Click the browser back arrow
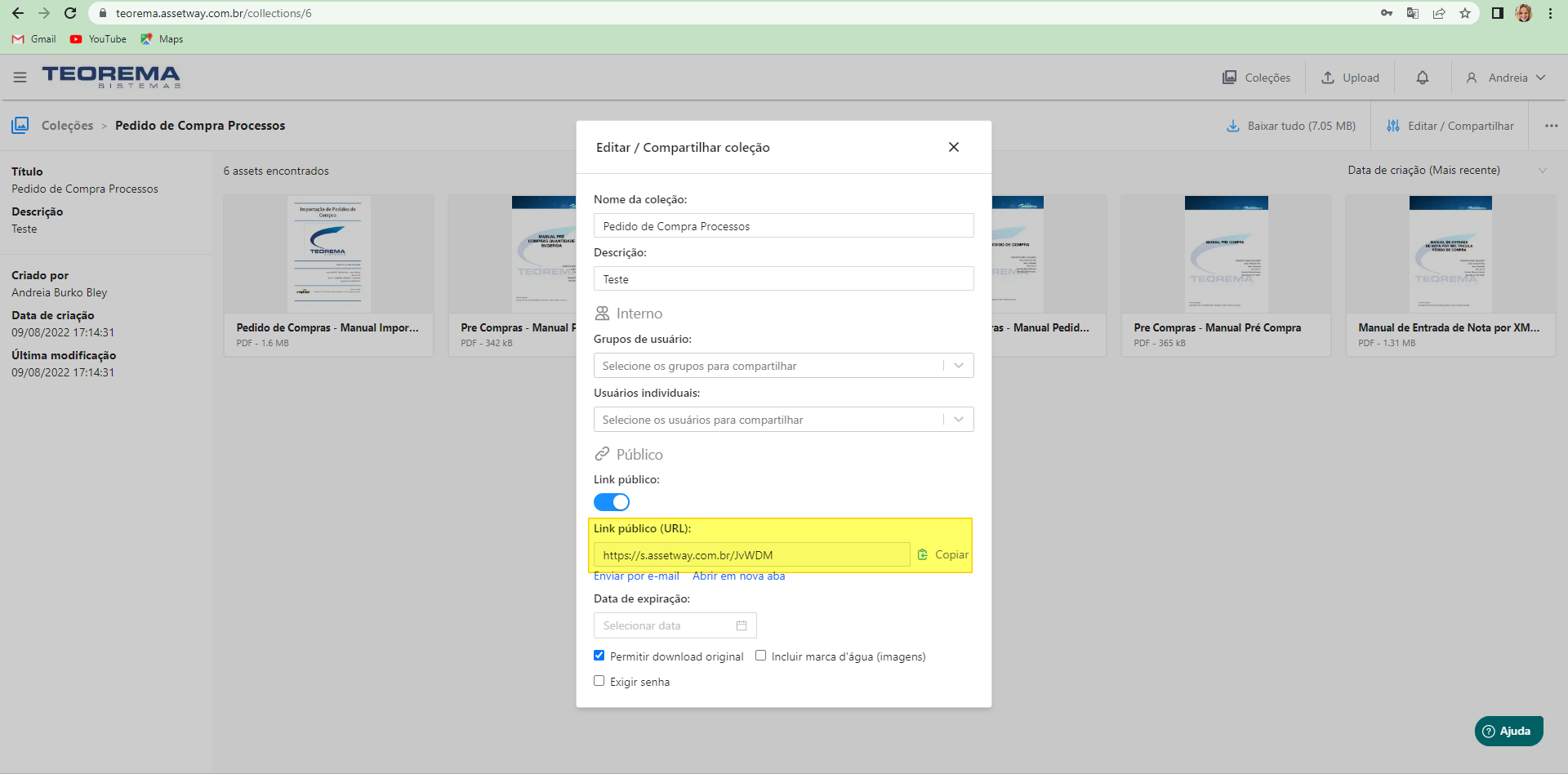Image resolution: width=1568 pixels, height=774 pixels. click(18, 13)
